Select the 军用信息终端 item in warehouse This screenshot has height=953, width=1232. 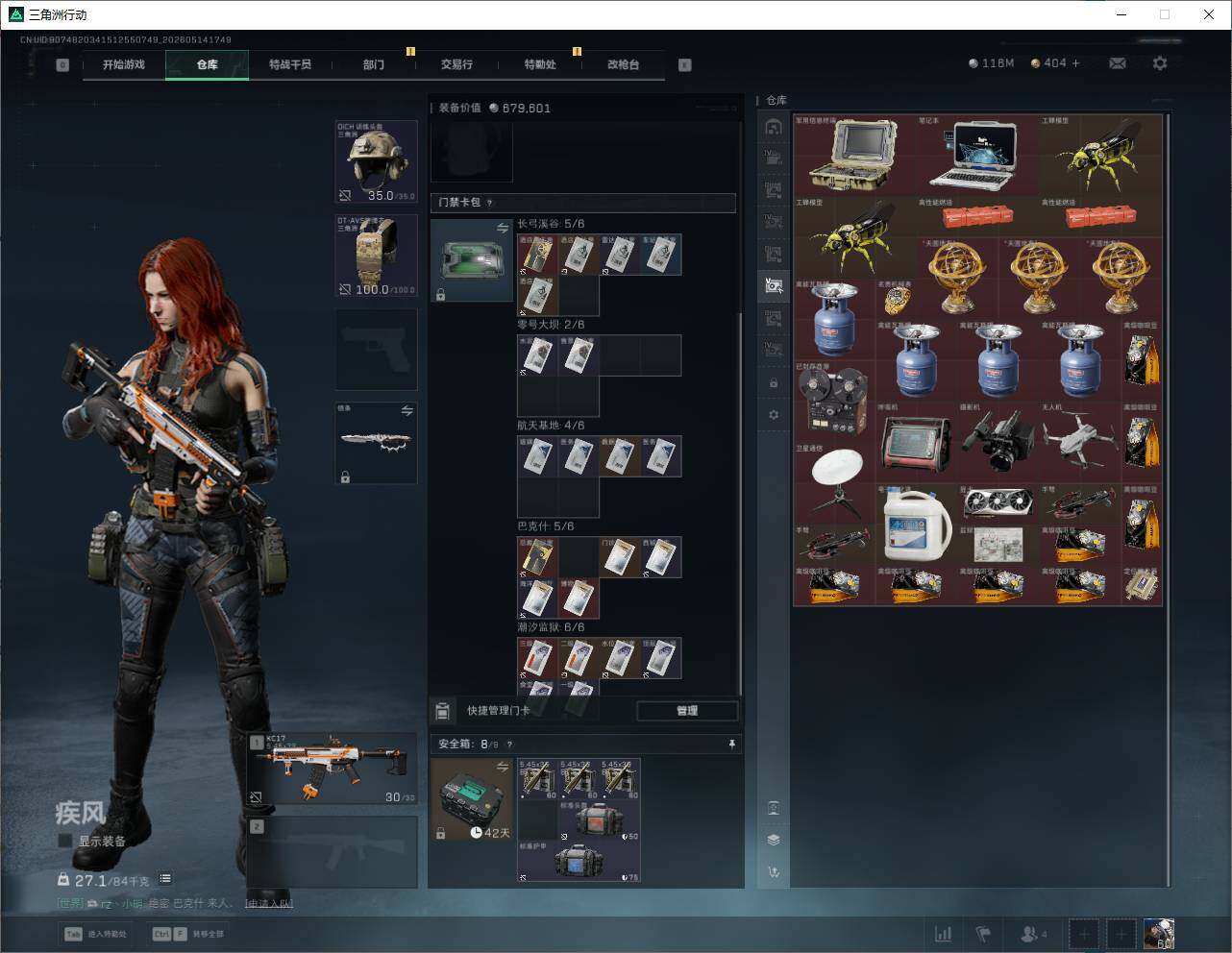coord(854,155)
